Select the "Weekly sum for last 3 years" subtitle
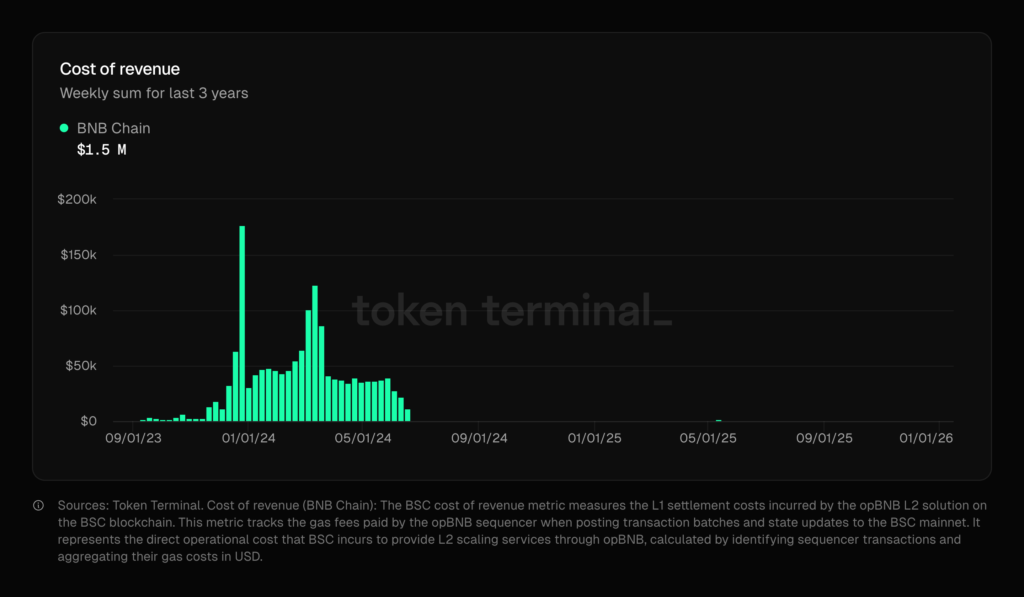This screenshot has height=597, width=1024. point(154,93)
